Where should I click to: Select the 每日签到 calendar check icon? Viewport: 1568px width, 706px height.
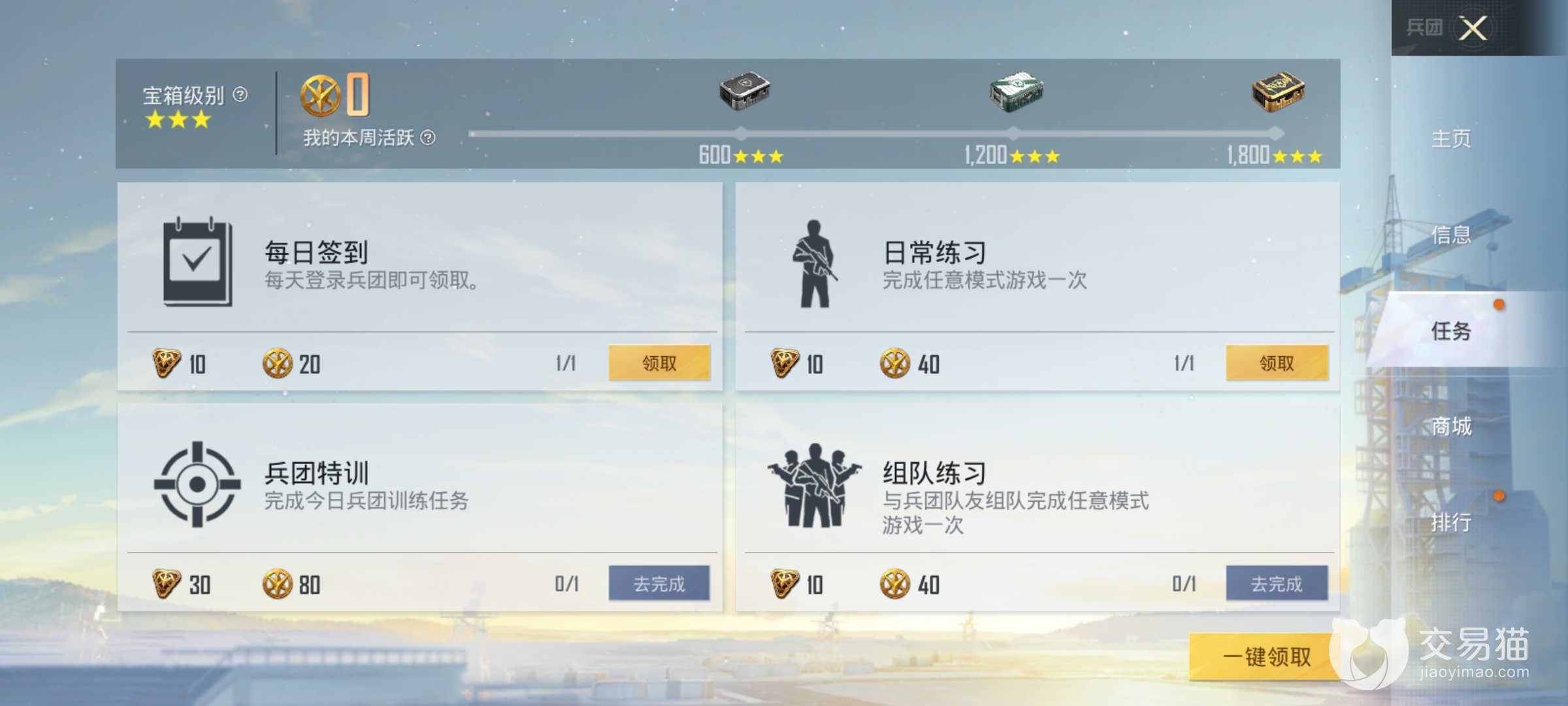pyautogui.click(x=197, y=261)
